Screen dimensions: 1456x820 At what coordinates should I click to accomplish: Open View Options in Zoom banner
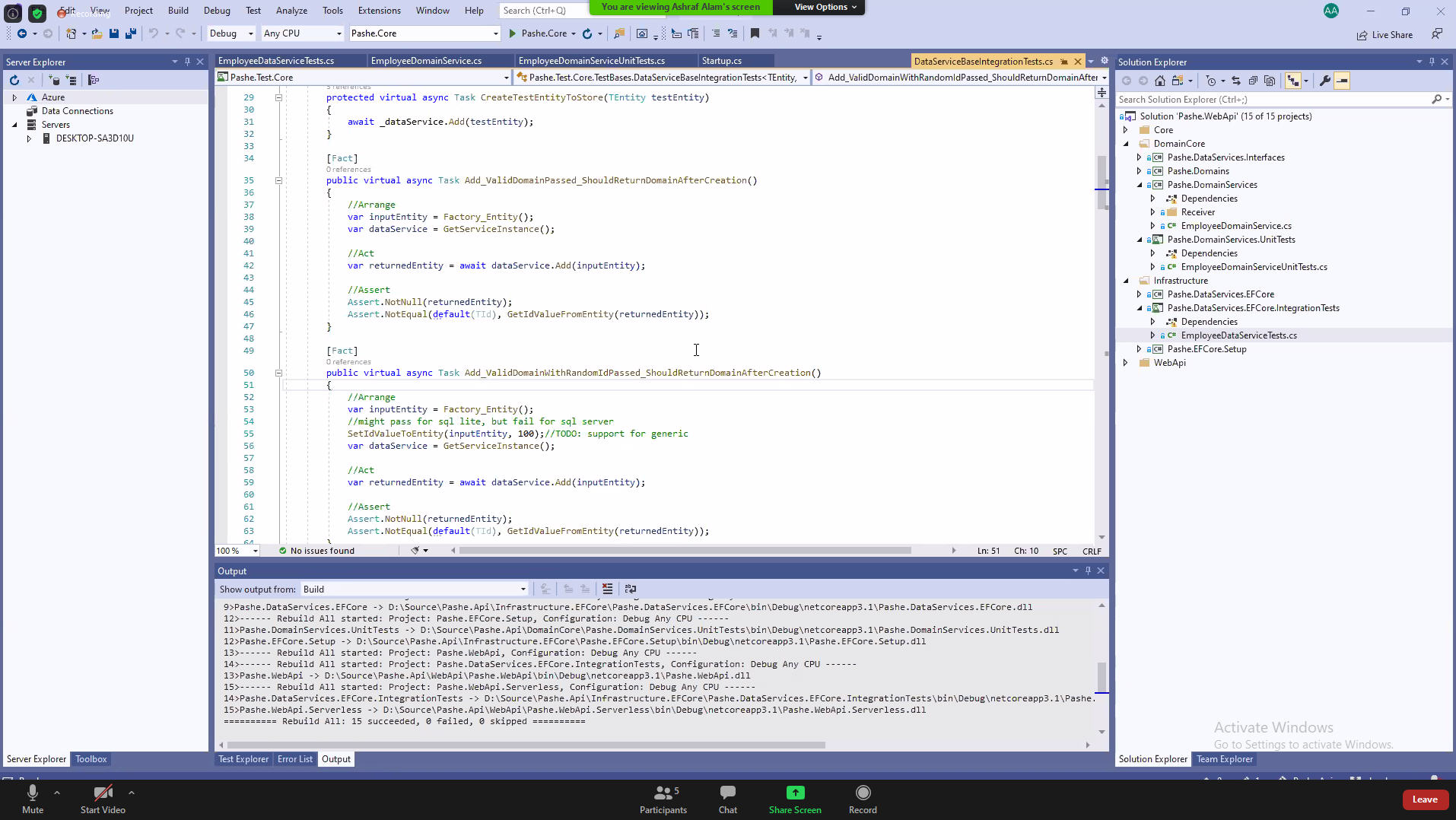click(825, 7)
